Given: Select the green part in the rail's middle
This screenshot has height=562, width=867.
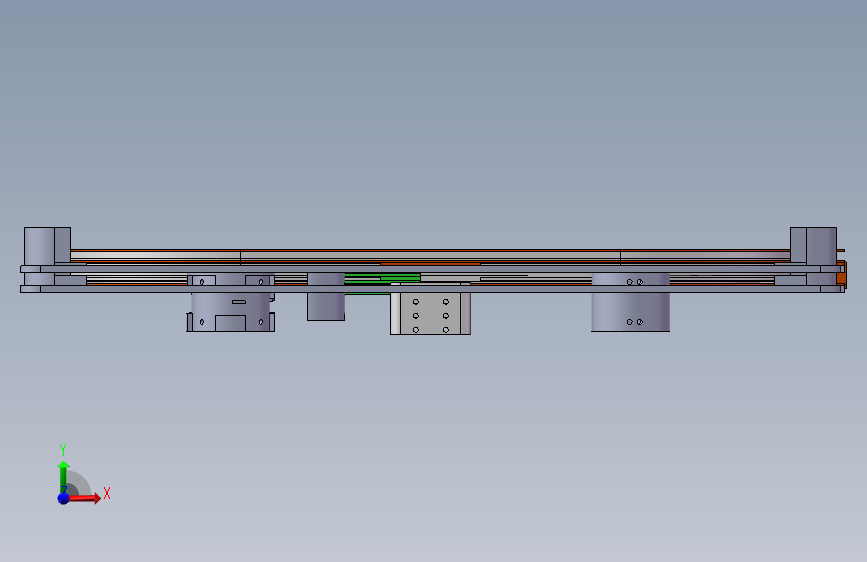Looking at the screenshot, I should point(382,278).
